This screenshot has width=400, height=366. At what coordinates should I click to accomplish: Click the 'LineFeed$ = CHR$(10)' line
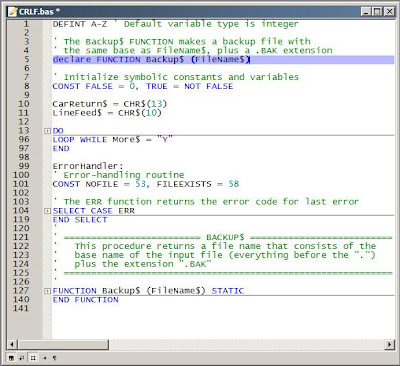click(107, 113)
